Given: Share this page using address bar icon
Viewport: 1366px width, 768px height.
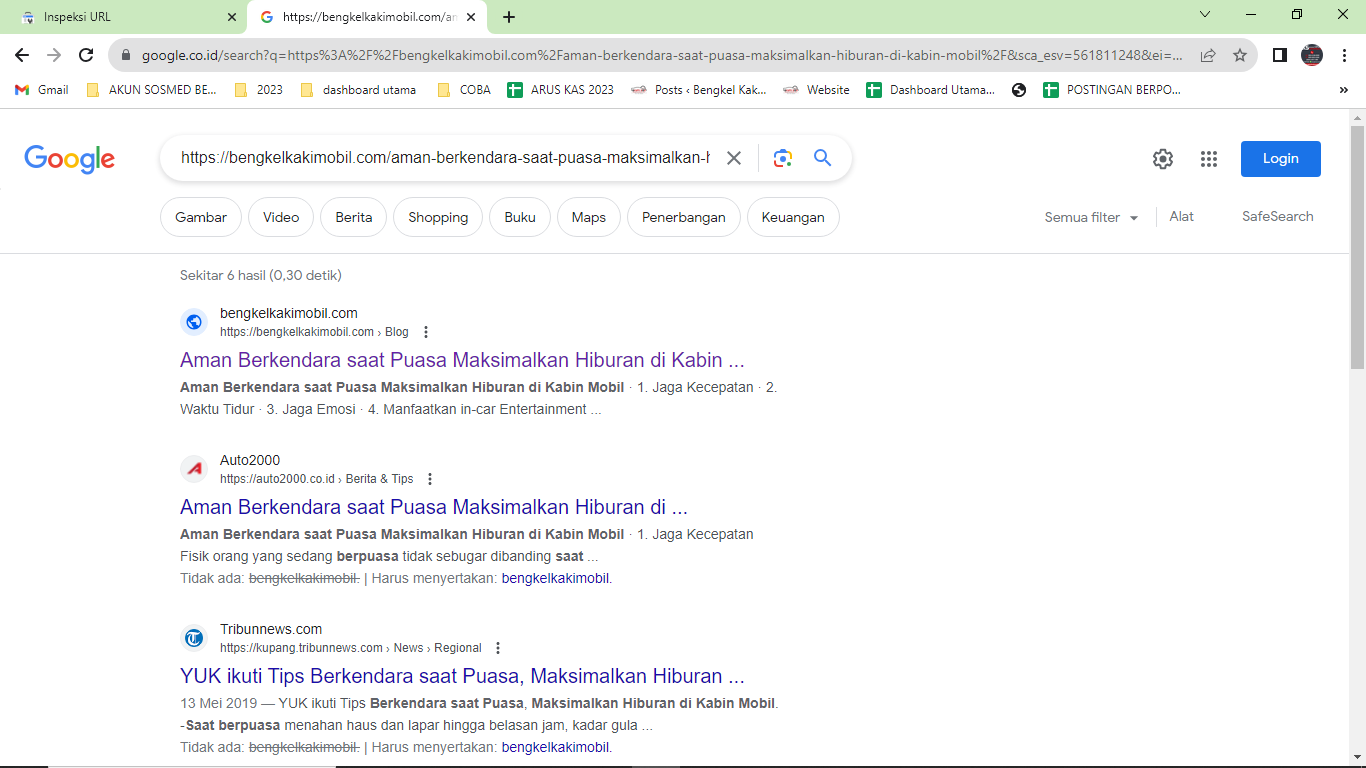Looking at the screenshot, I should [1208, 56].
